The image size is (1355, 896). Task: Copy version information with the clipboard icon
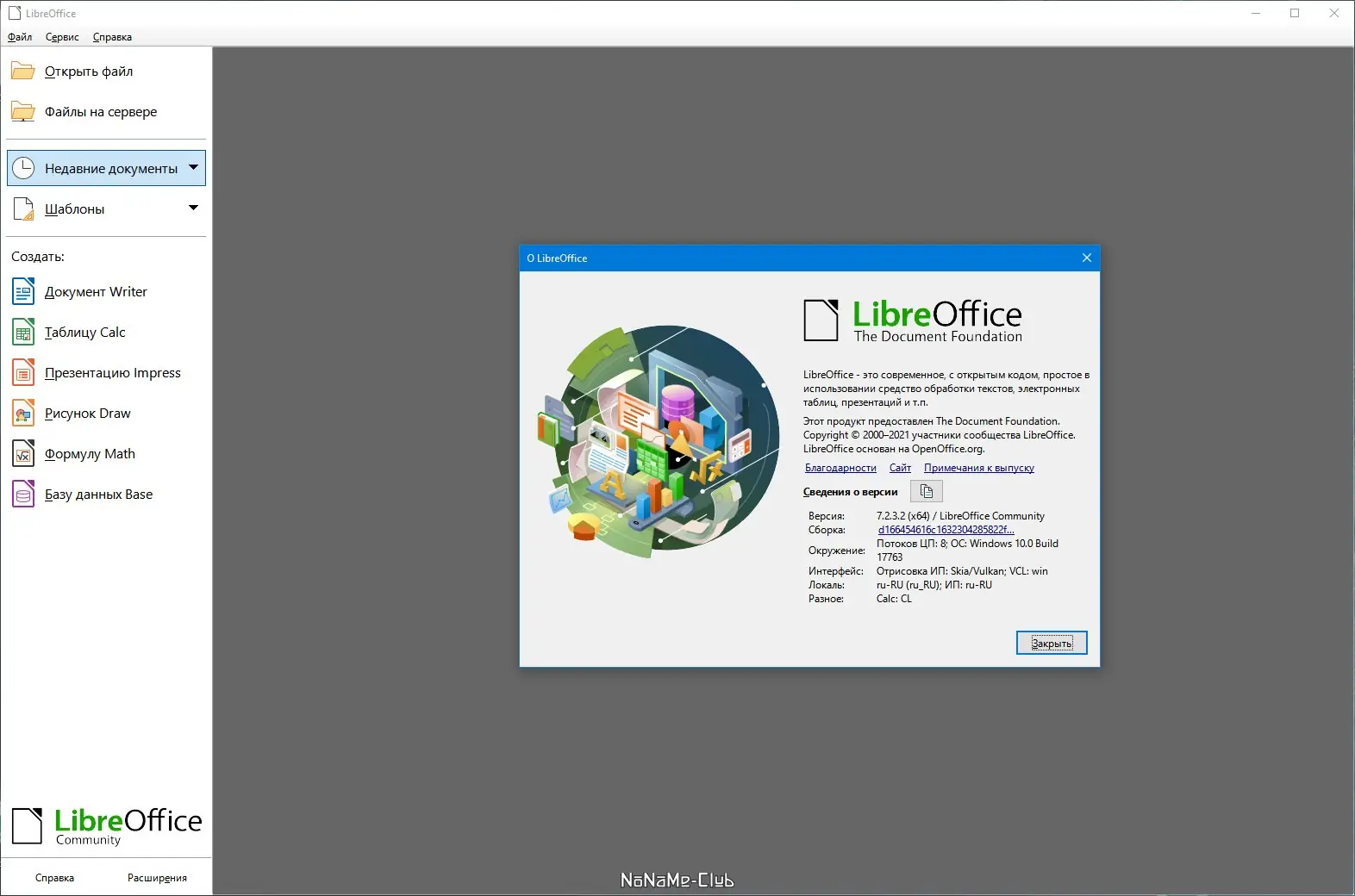click(x=927, y=491)
